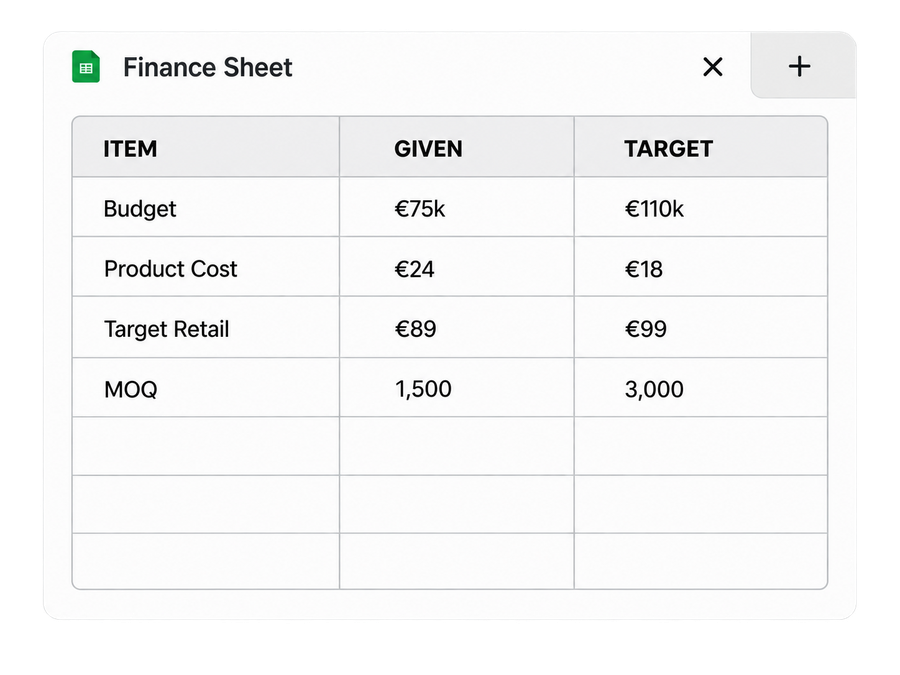Image resolution: width=900 pixels, height=675 pixels.
Task: Select the MOQ cell
Action: (x=205, y=387)
